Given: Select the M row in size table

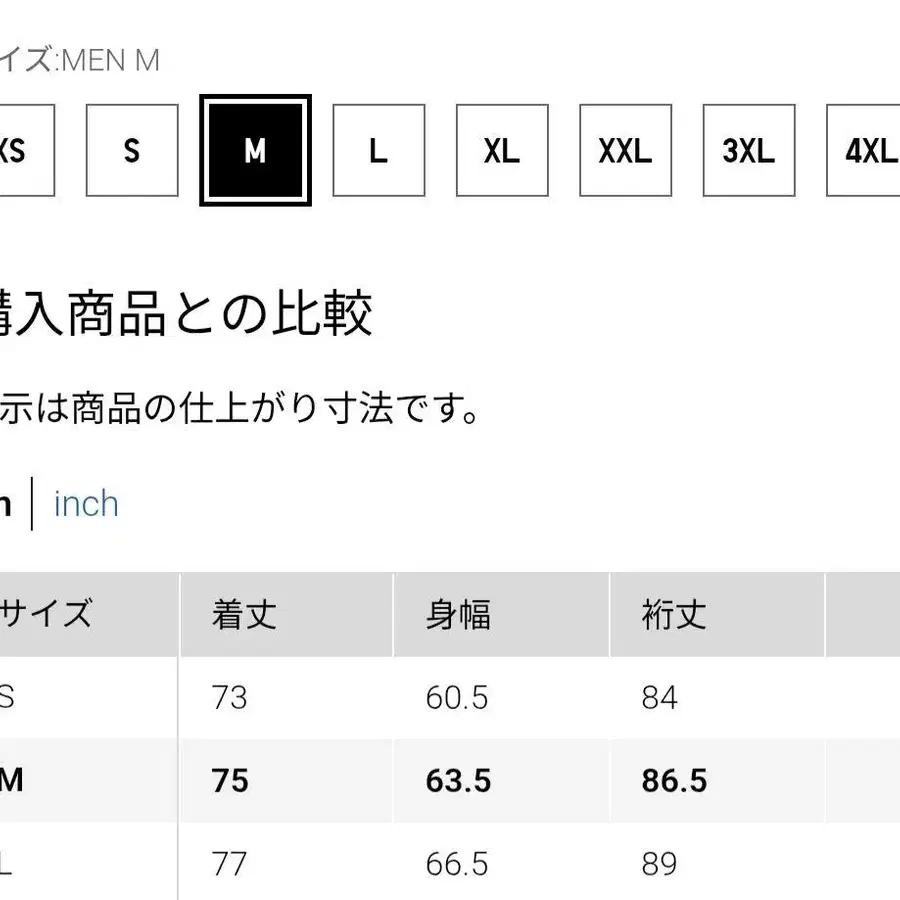Looking at the screenshot, I should pyautogui.click(x=12, y=780).
